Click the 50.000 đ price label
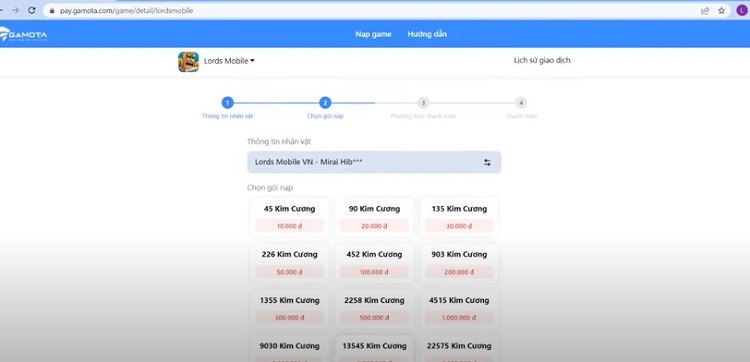This screenshot has height=362, width=750. [289, 272]
